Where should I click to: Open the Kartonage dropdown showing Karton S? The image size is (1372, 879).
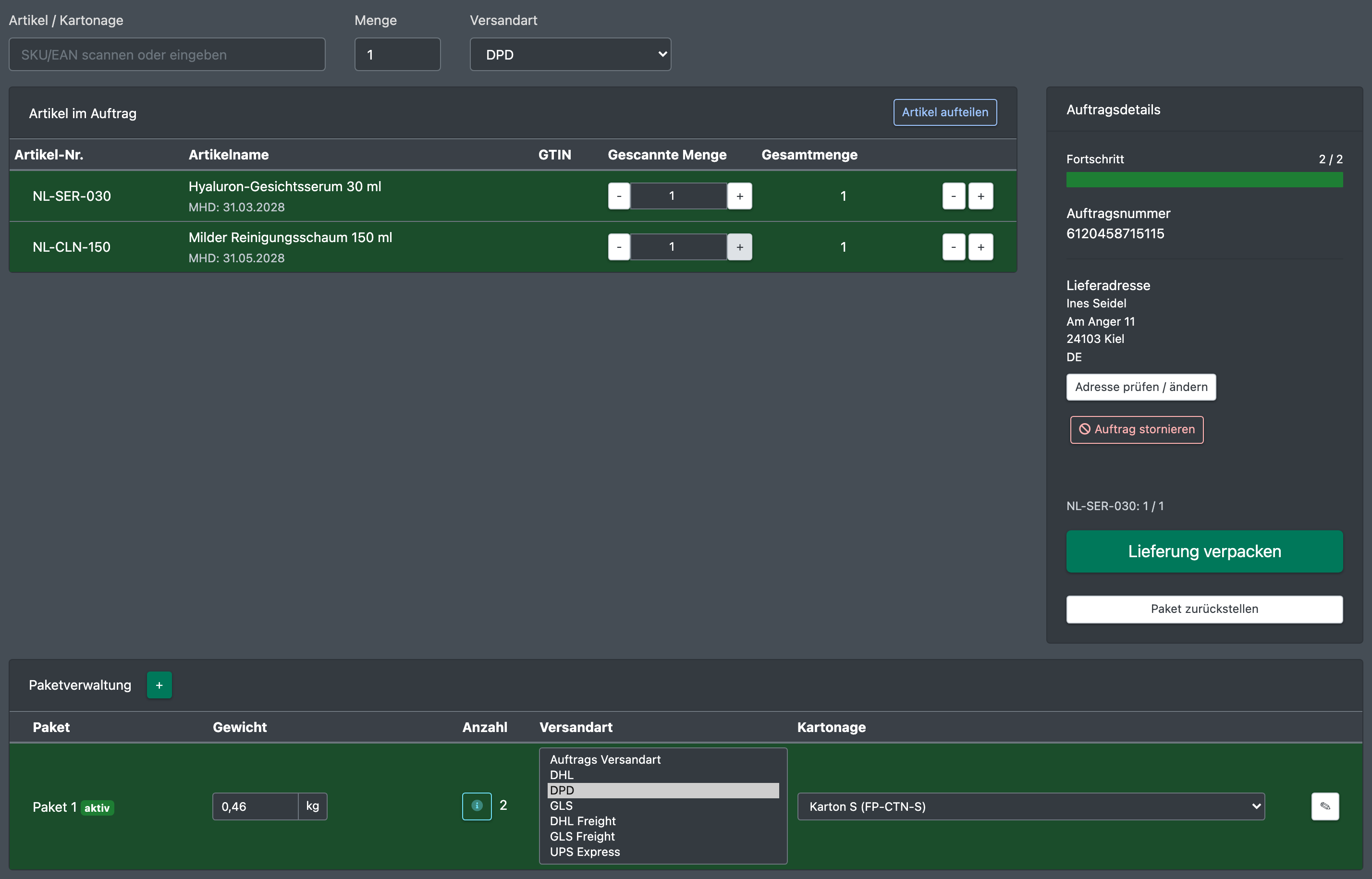pos(1031,806)
